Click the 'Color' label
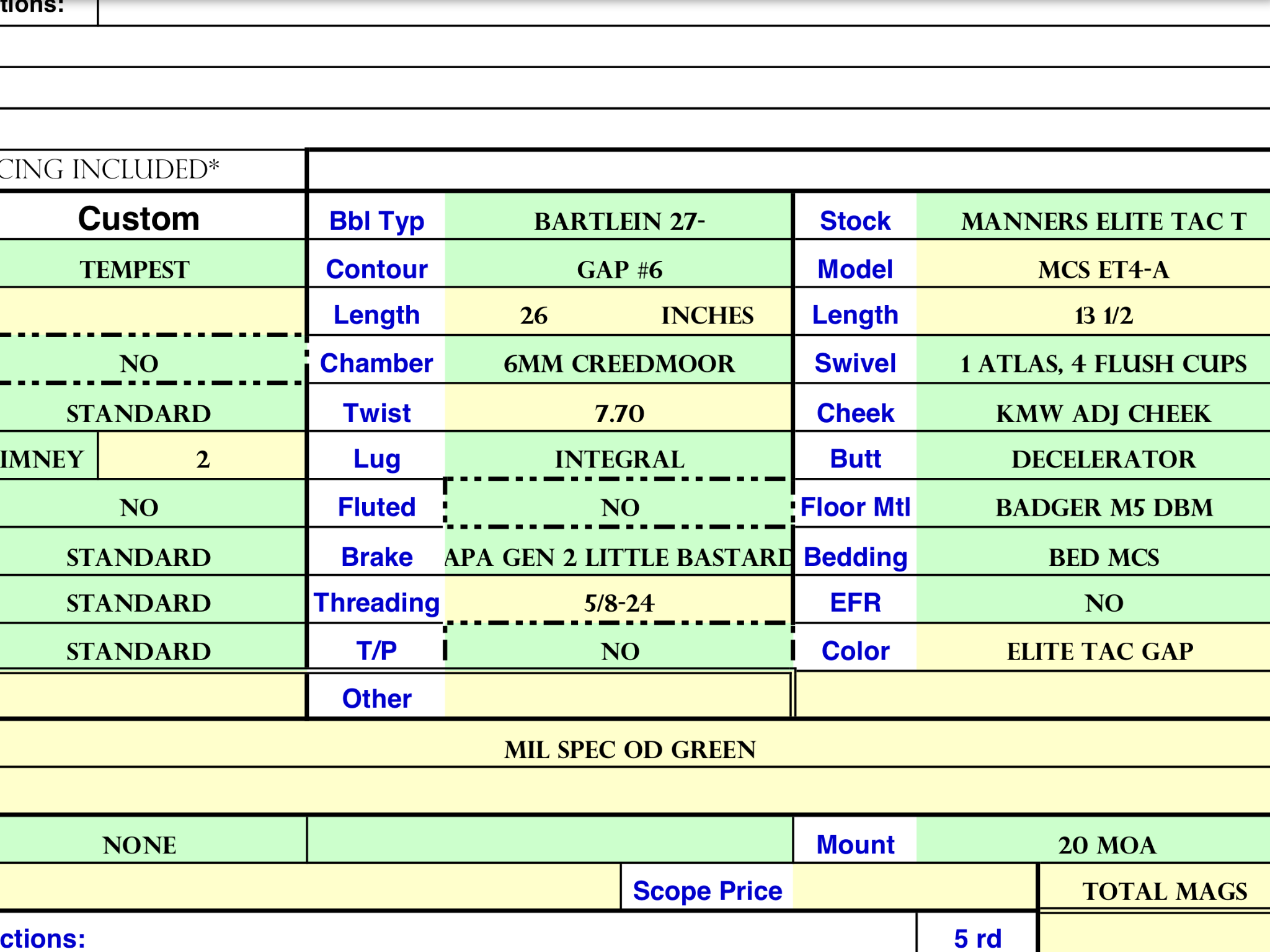 tap(855, 651)
